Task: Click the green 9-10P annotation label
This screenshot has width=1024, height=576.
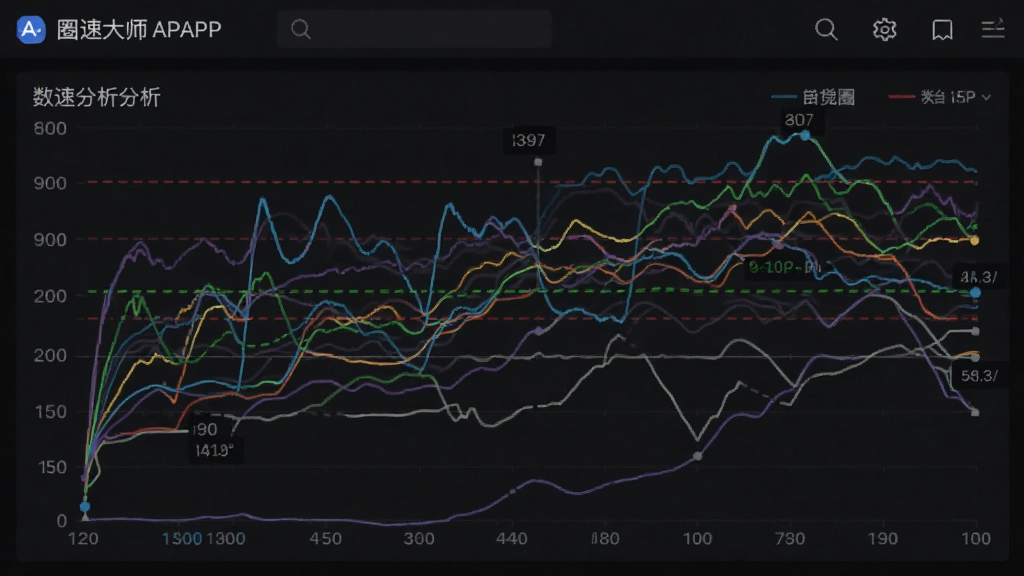Action: pos(784,268)
